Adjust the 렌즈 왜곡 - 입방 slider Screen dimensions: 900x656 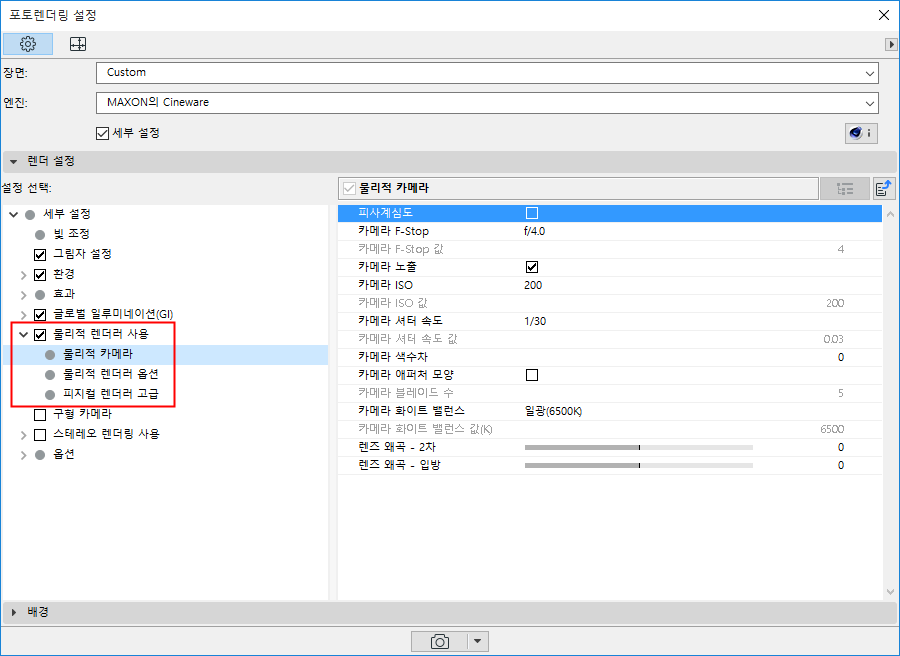(638, 465)
